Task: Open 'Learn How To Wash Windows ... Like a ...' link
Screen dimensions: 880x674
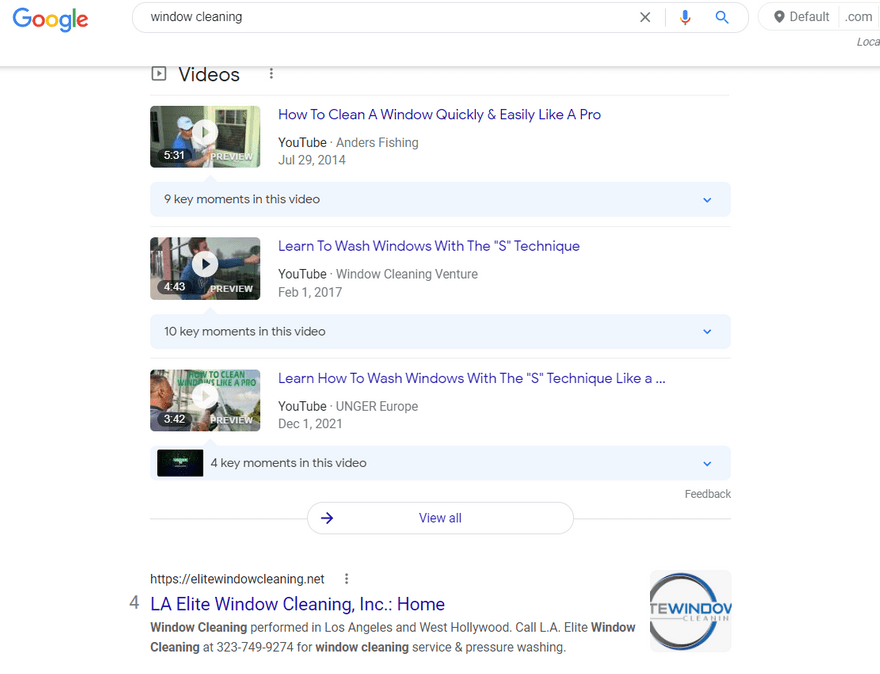Action: [x=472, y=378]
